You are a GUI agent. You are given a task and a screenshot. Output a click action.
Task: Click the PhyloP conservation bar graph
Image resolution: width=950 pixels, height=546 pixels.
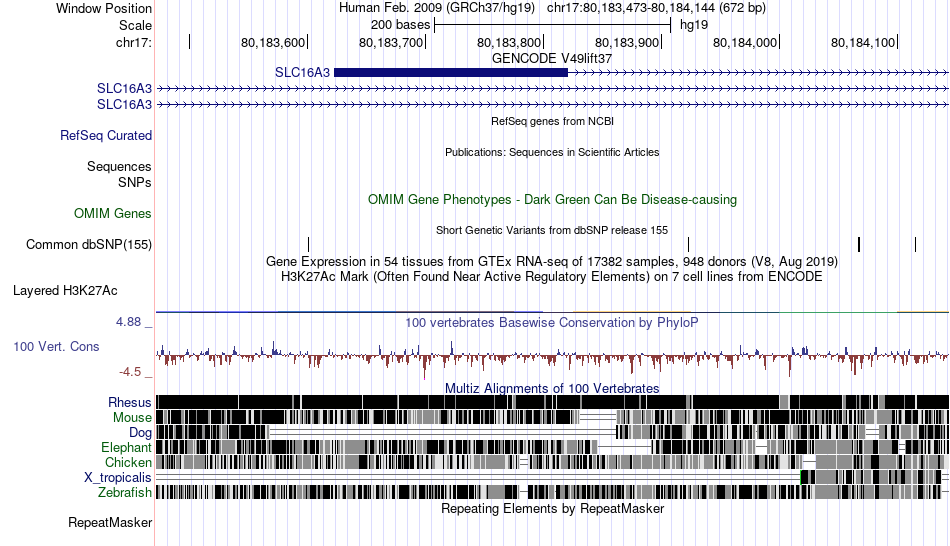coord(552,359)
